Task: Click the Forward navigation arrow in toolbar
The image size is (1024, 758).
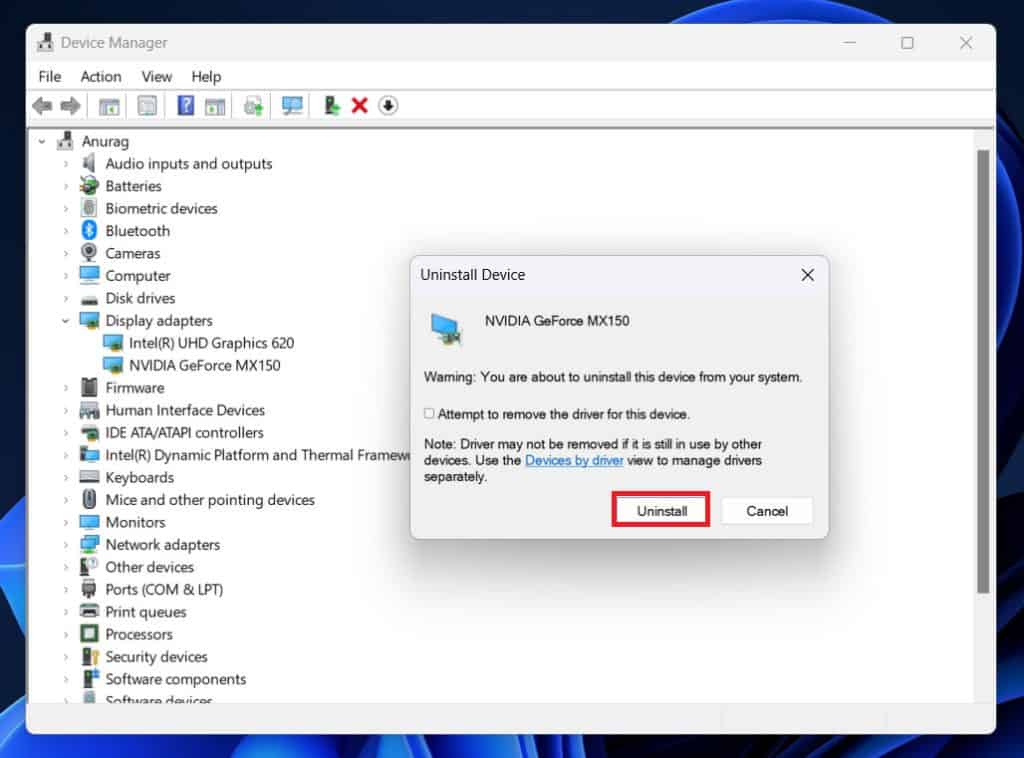Action: pos(70,105)
